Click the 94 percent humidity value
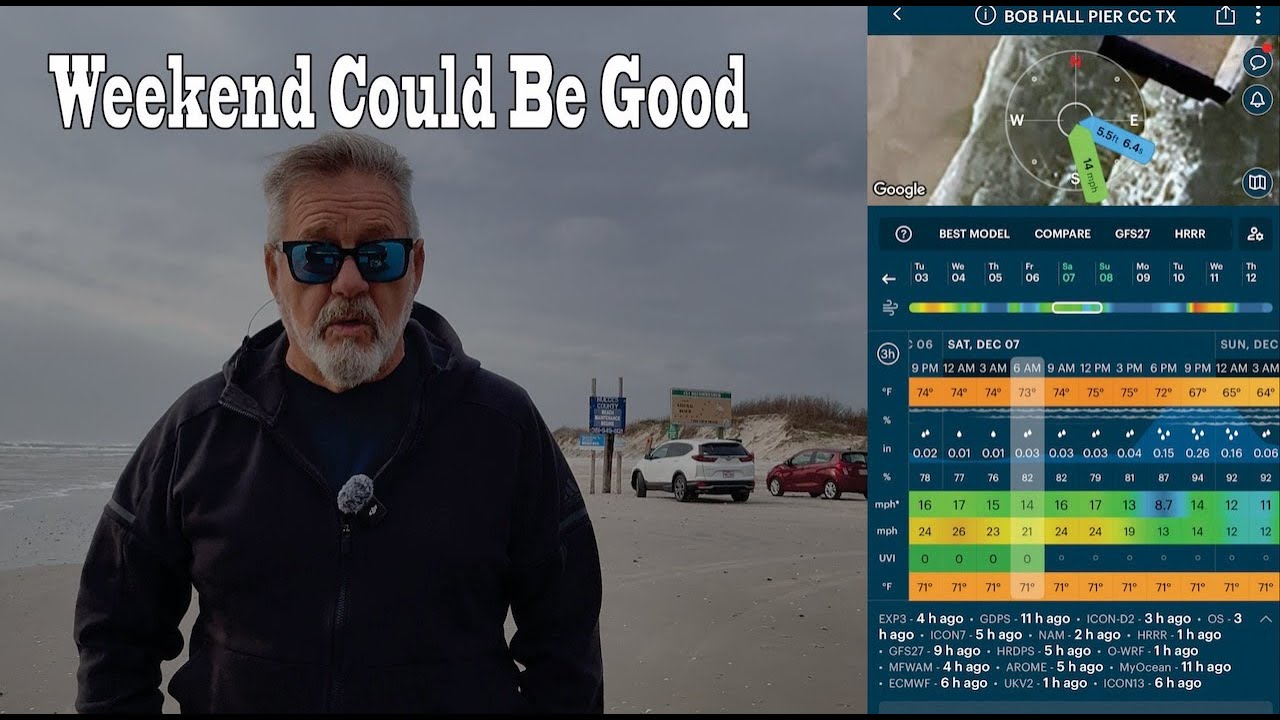1280x720 pixels. [x=1197, y=478]
